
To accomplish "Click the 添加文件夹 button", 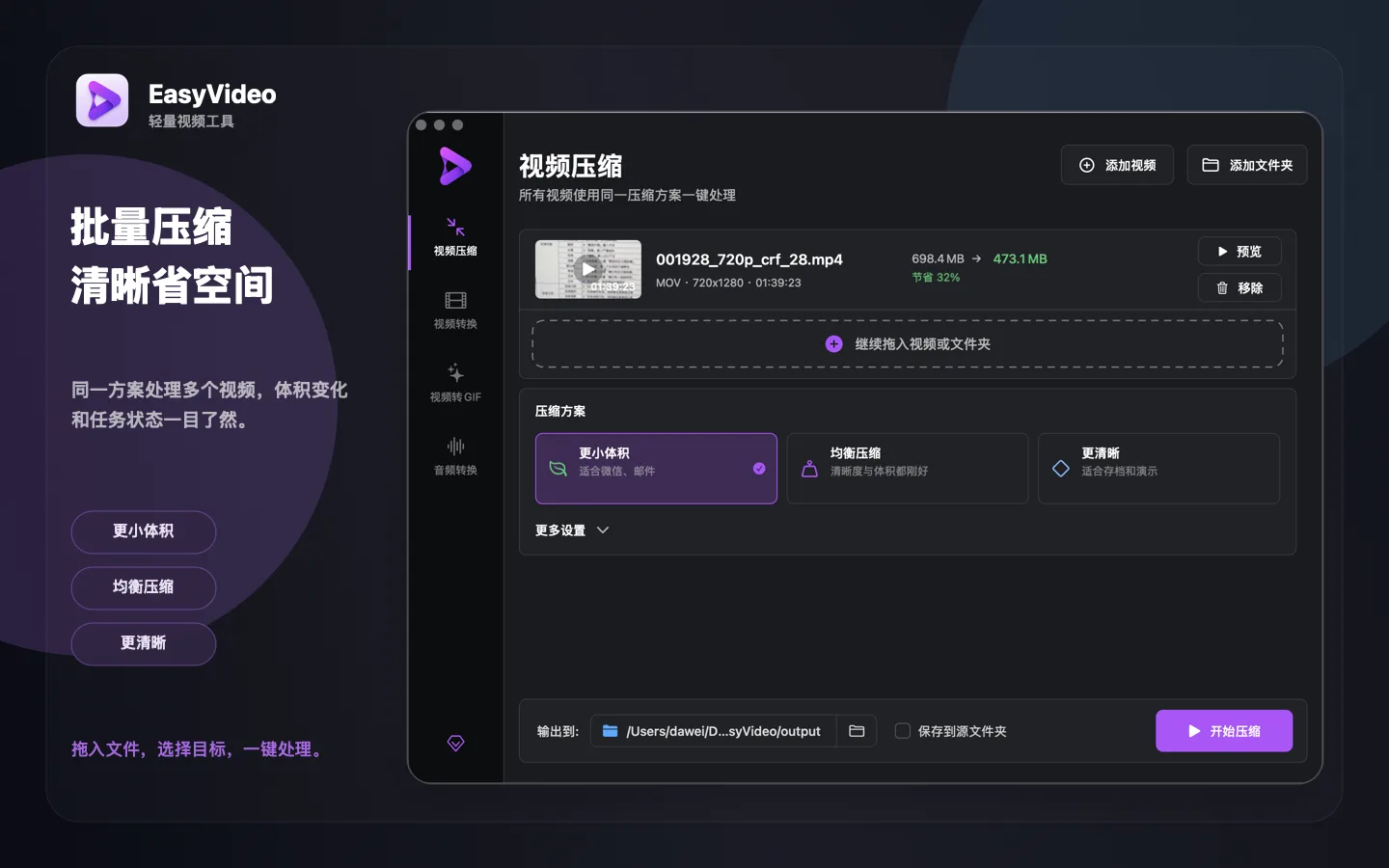I will [x=1246, y=165].
